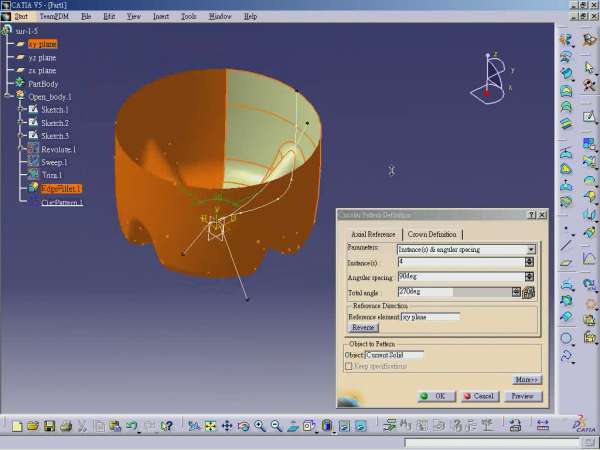Click the Print icon in bottom toolbar
Screen dimensions: 600x450
coord(65,426)
